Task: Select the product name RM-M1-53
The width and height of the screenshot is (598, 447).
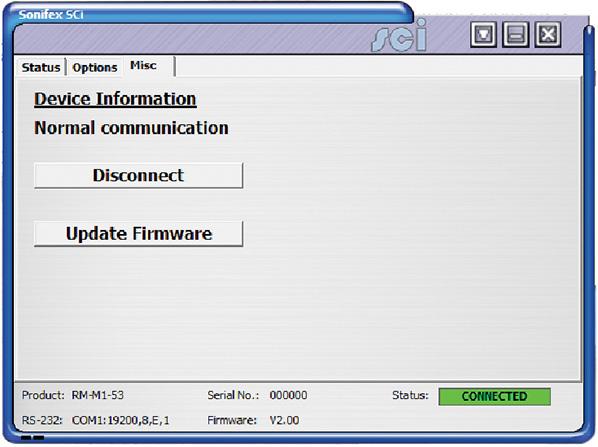Action: 98,395
